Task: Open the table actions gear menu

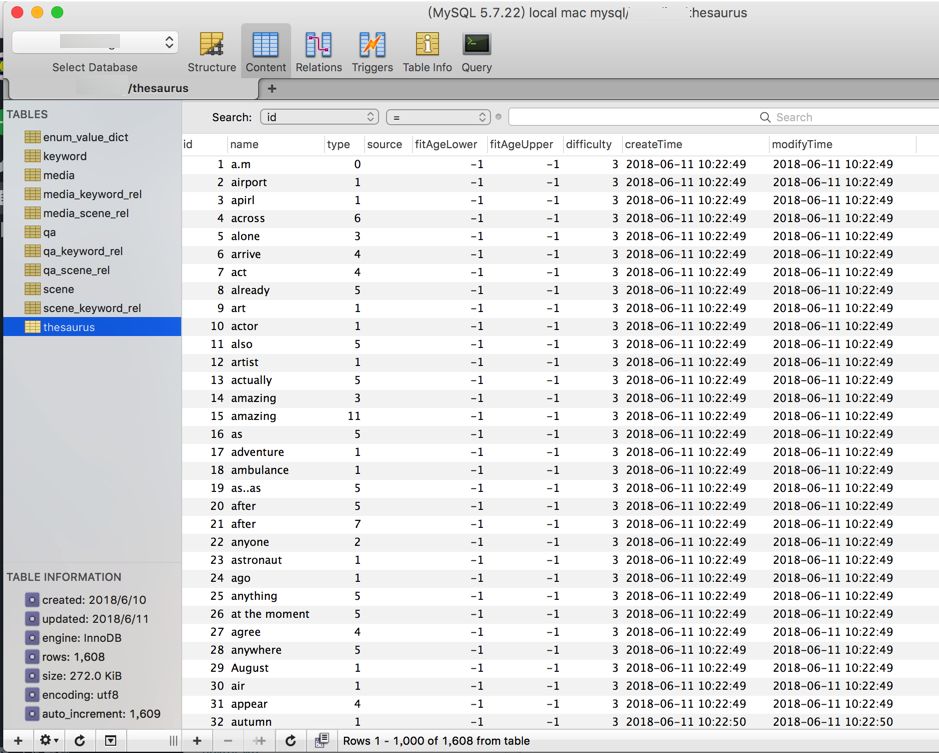Action: coord(49,741)
